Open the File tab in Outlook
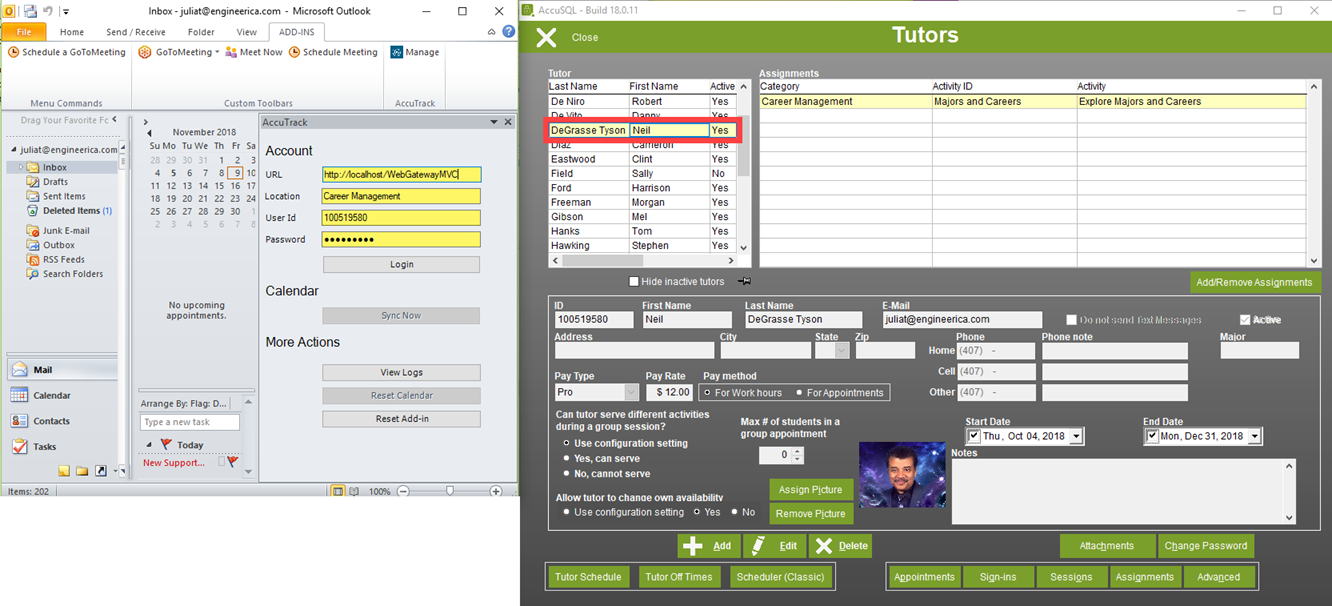 (24, 32)
